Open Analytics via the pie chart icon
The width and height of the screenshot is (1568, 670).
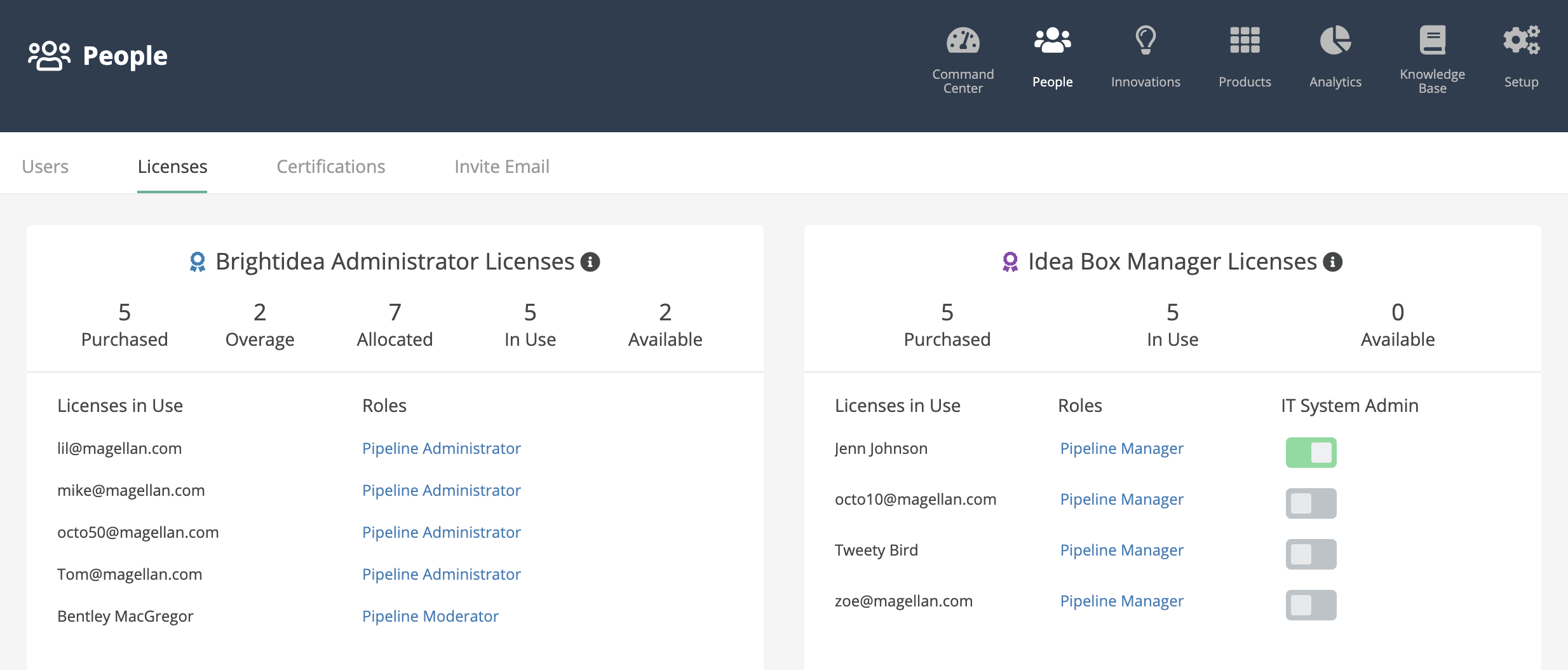tap(1335, 41)
